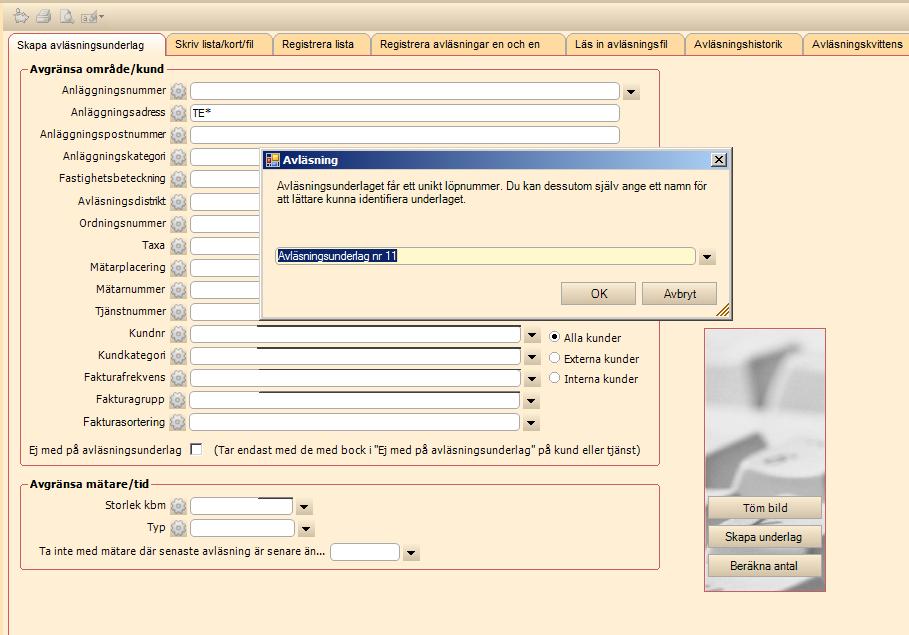Screen dimensions: 909x635
Task: Click gear icon next to Kundnr
Action: coord(179,334)
